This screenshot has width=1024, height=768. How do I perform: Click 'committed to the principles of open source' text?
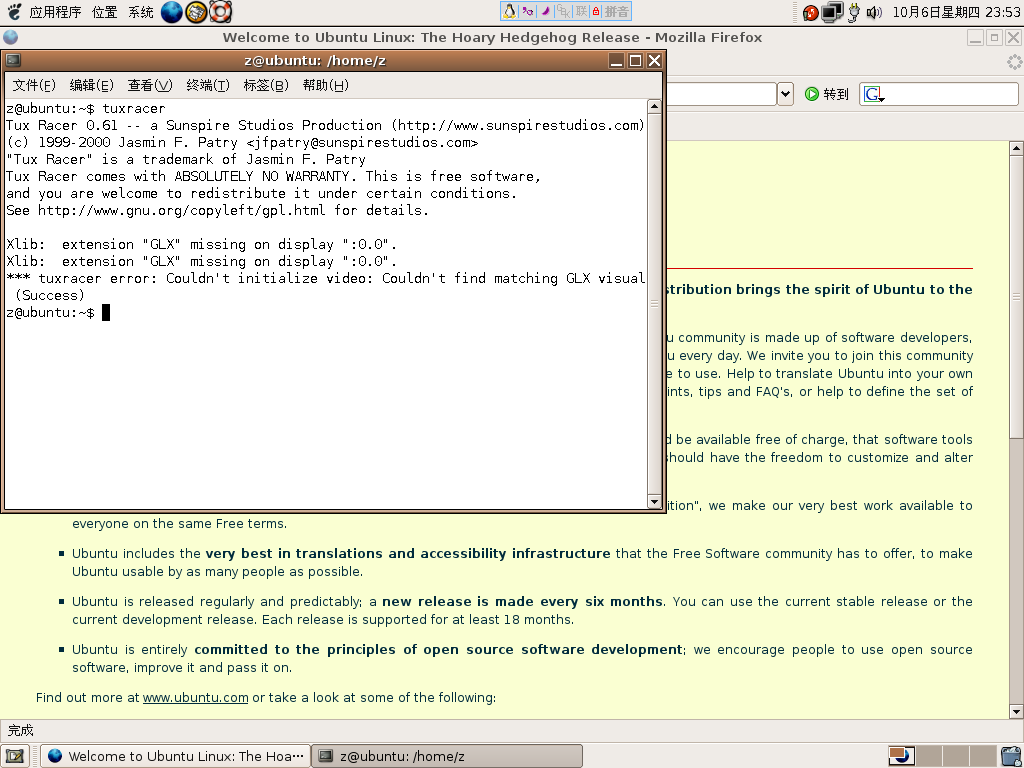438,650
